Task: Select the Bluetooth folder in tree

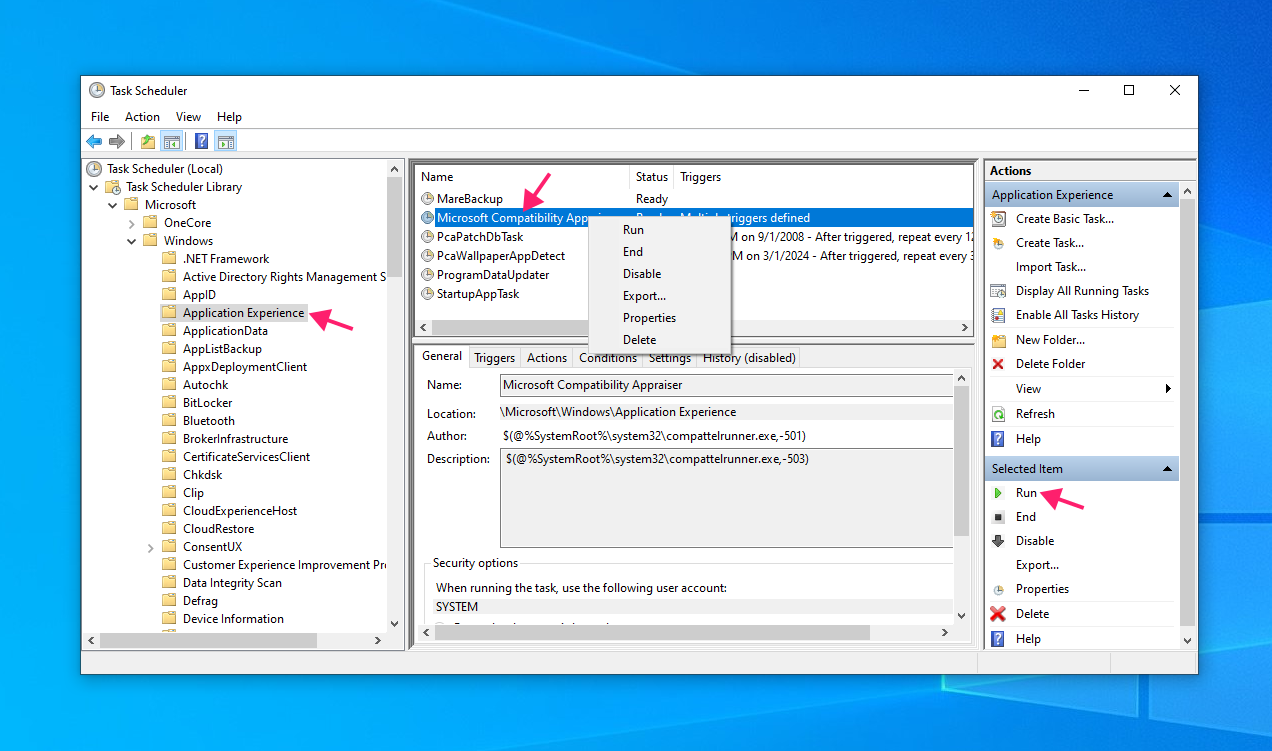Action: click(208, 421)
